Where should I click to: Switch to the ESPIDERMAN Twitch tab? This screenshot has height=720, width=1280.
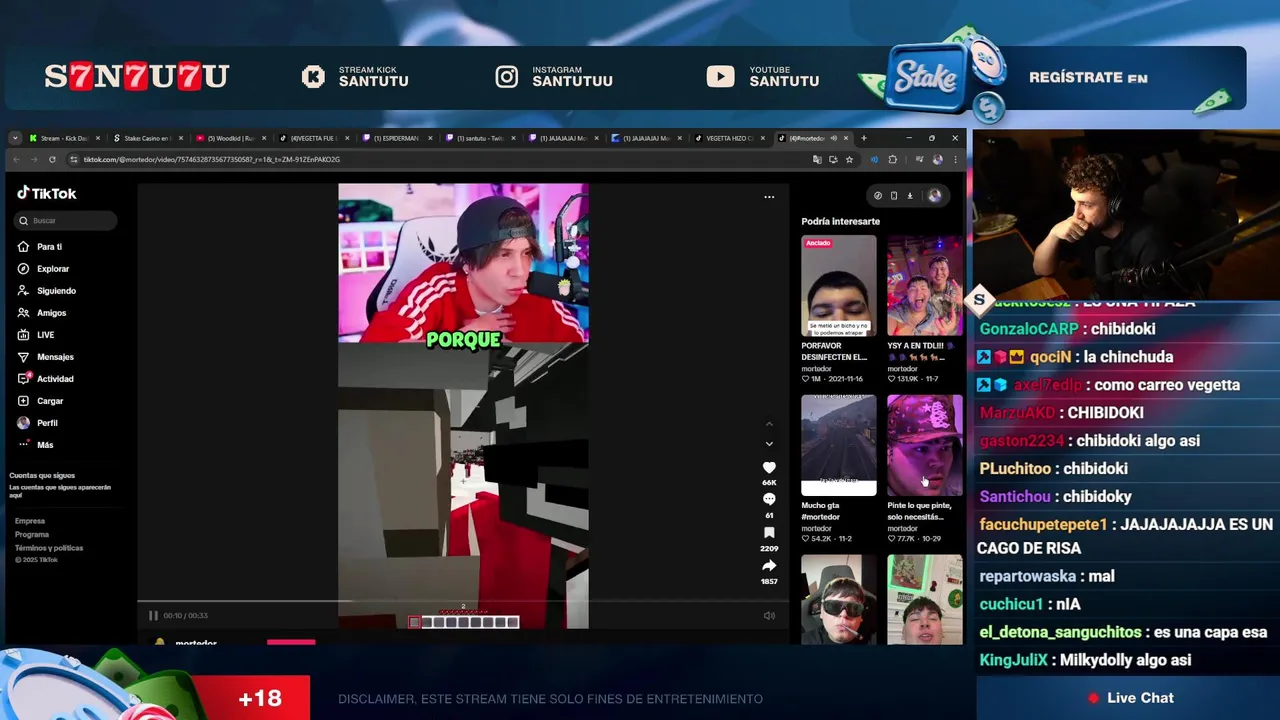[395, 138]
